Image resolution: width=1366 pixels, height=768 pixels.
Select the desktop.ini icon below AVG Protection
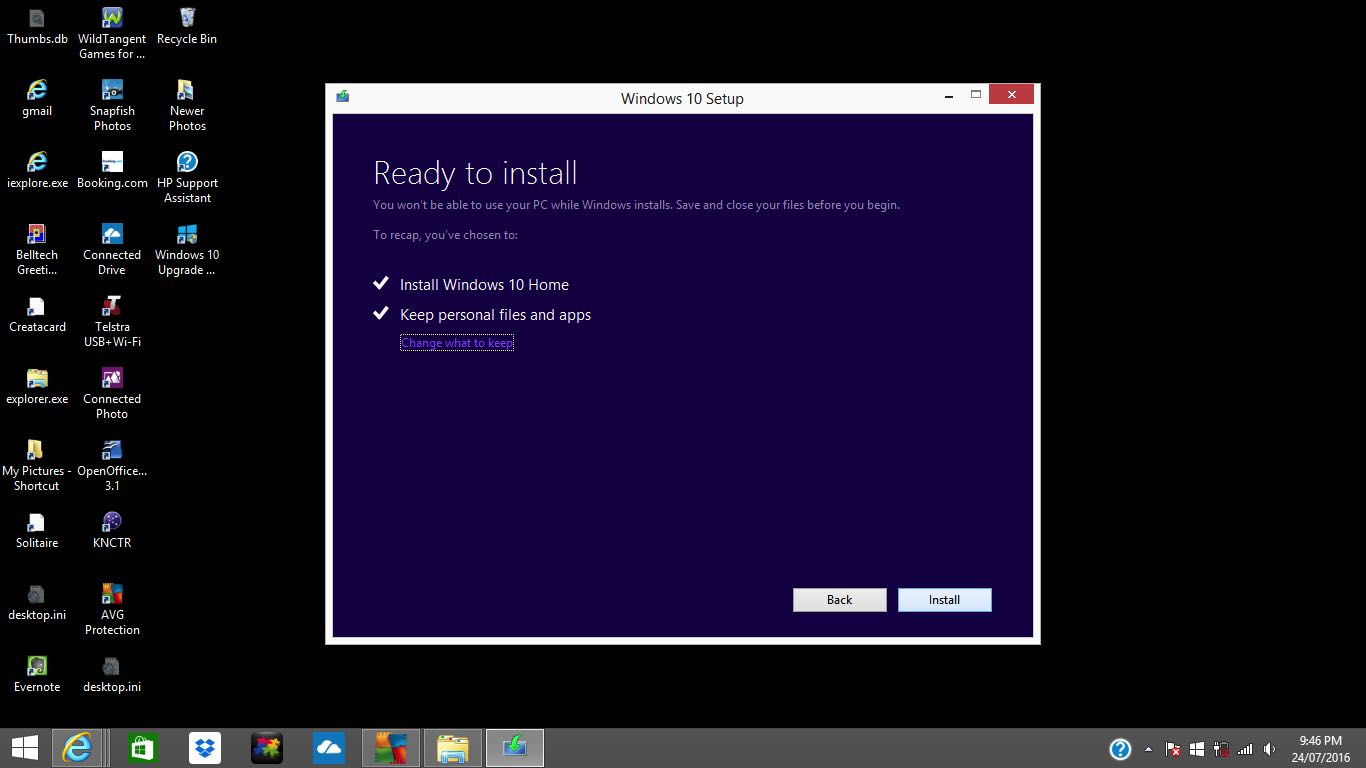coord(112,675)
